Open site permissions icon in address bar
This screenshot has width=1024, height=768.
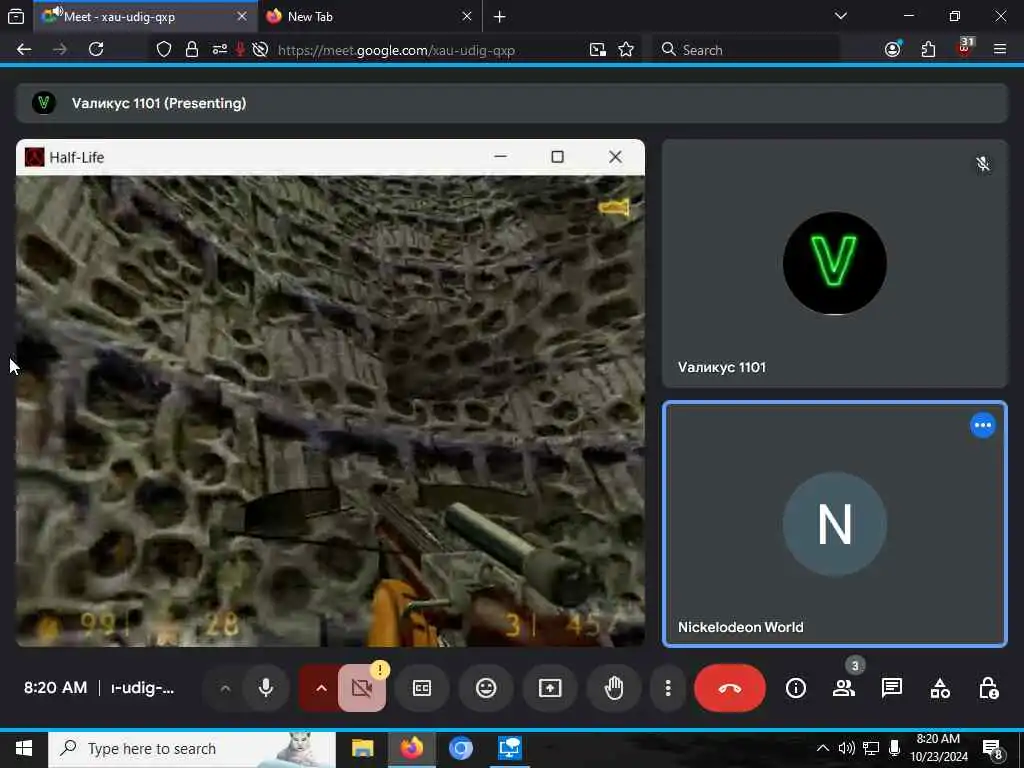click(219, 50)
